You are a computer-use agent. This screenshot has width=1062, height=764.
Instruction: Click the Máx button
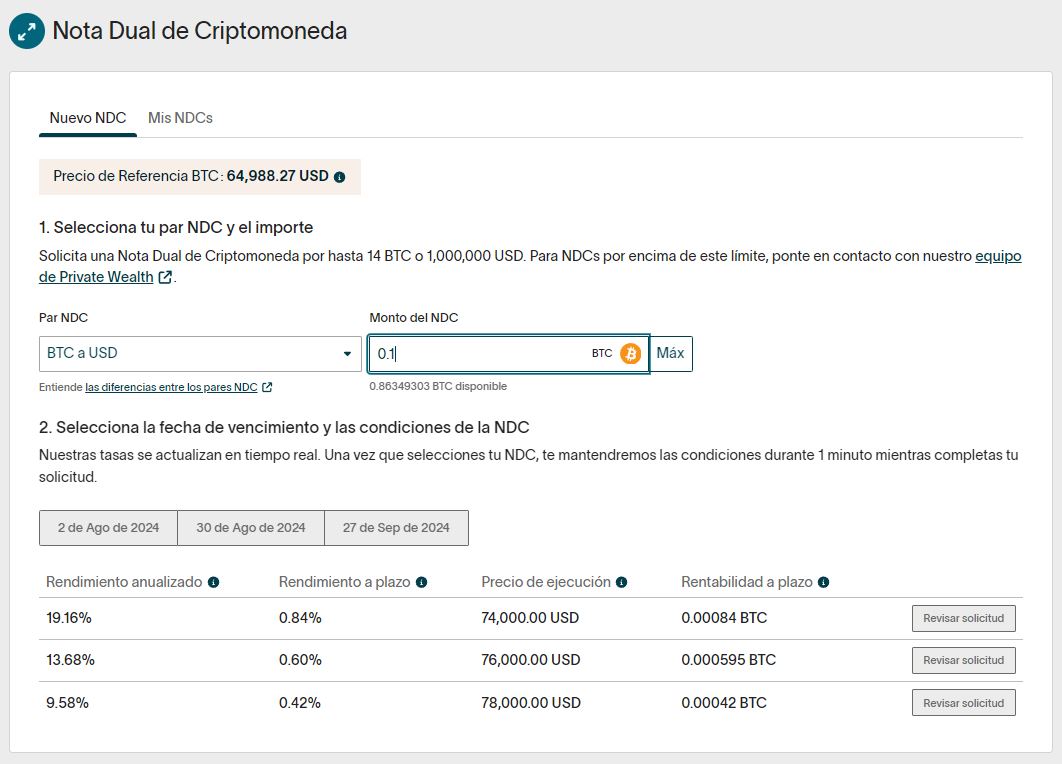671,354
